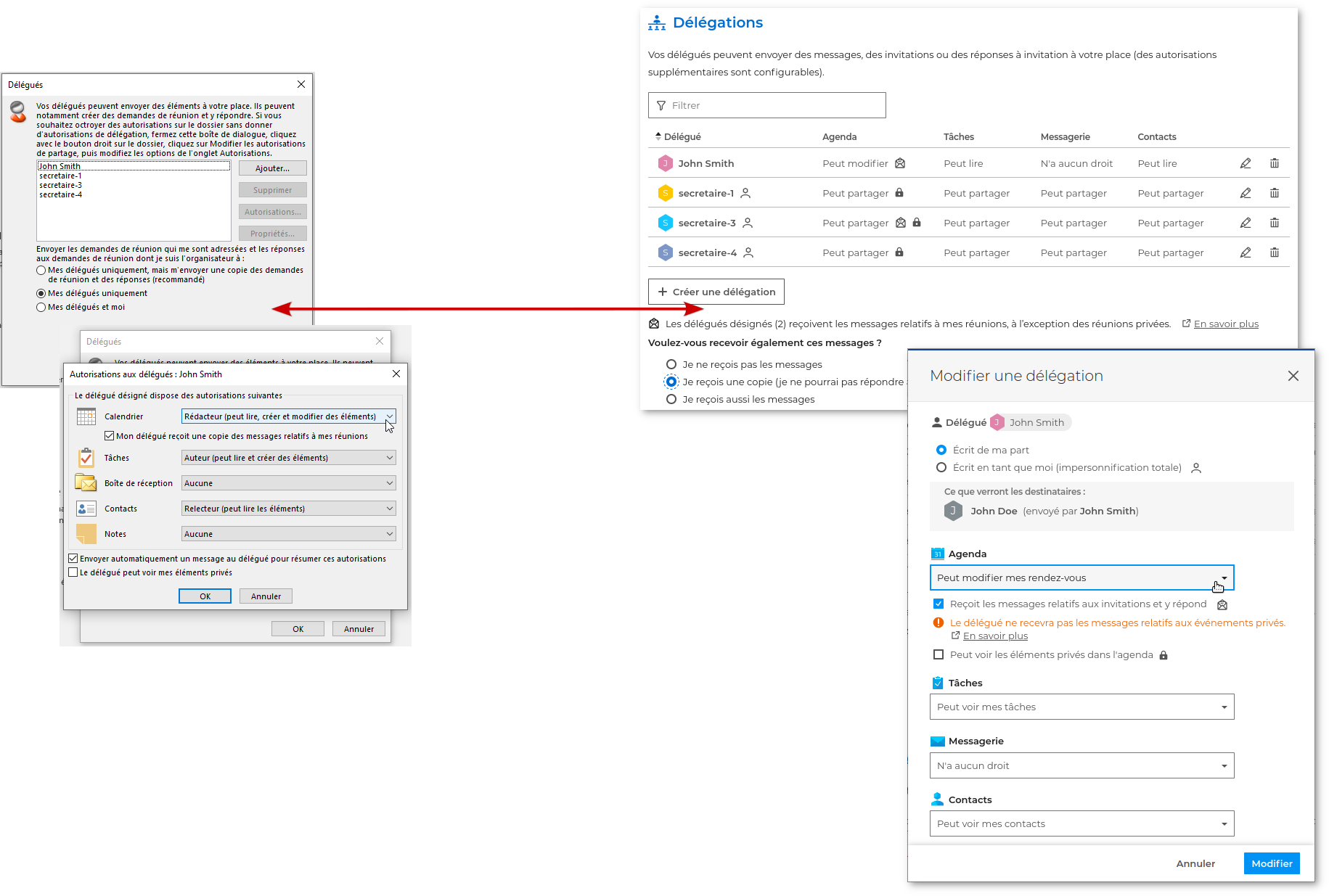Open the Agenda permissions dropdown
Screen dimensions: 1329x896
[1081, 578]
